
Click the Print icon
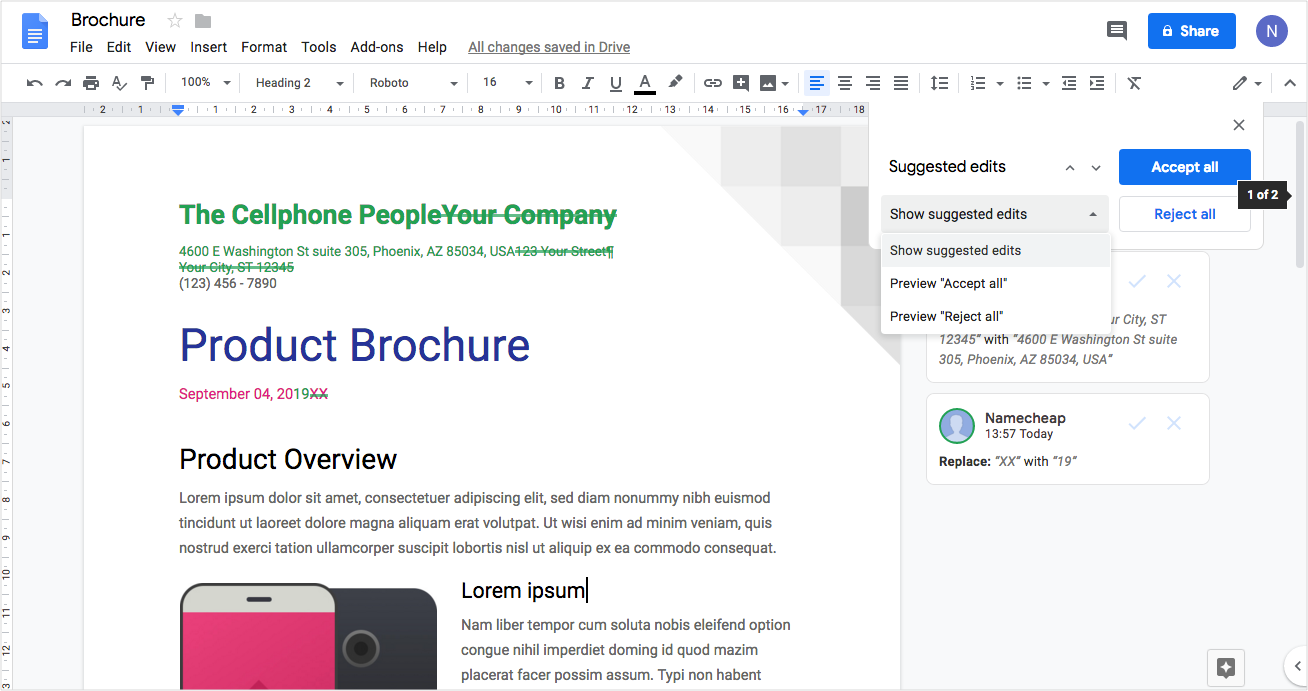coord(91,83)
